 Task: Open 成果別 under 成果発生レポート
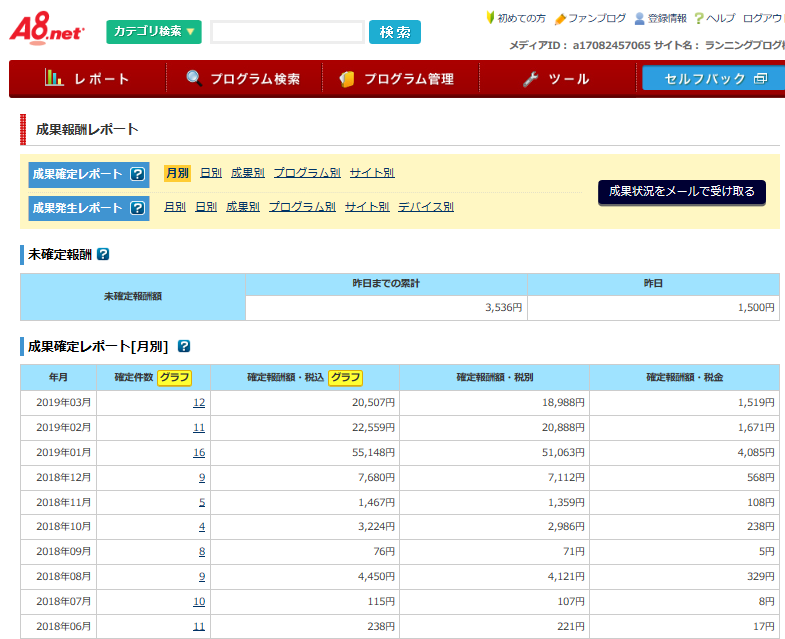pos(243,207)
